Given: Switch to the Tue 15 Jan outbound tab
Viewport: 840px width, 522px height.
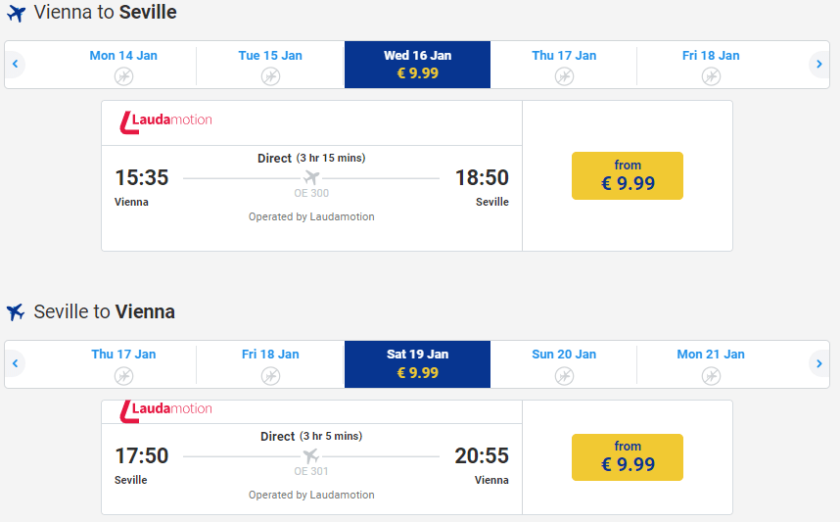Looking at the screenshot, I should (270, 64).
